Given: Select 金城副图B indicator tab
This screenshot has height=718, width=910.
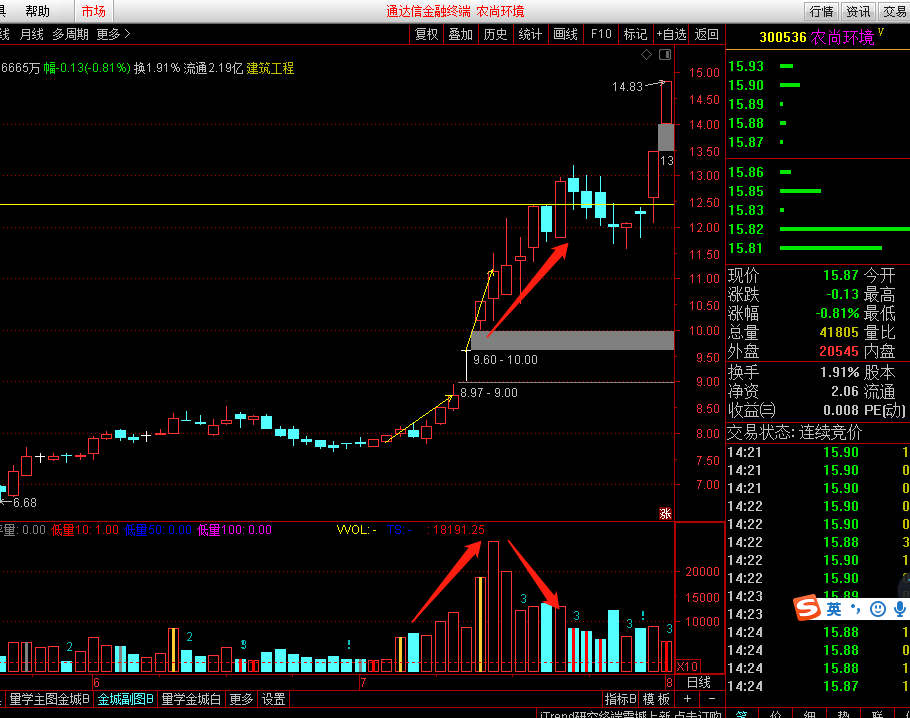Looking at the screenshot, I should [125, 699].
